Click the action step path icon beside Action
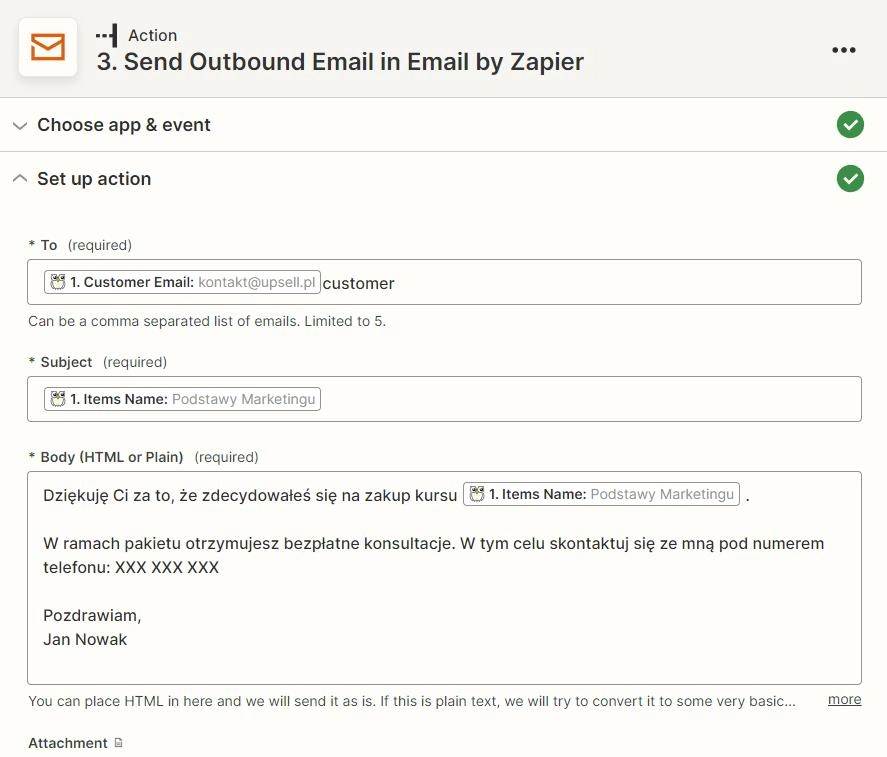The image size is (887, 757). tap(107, 36)
